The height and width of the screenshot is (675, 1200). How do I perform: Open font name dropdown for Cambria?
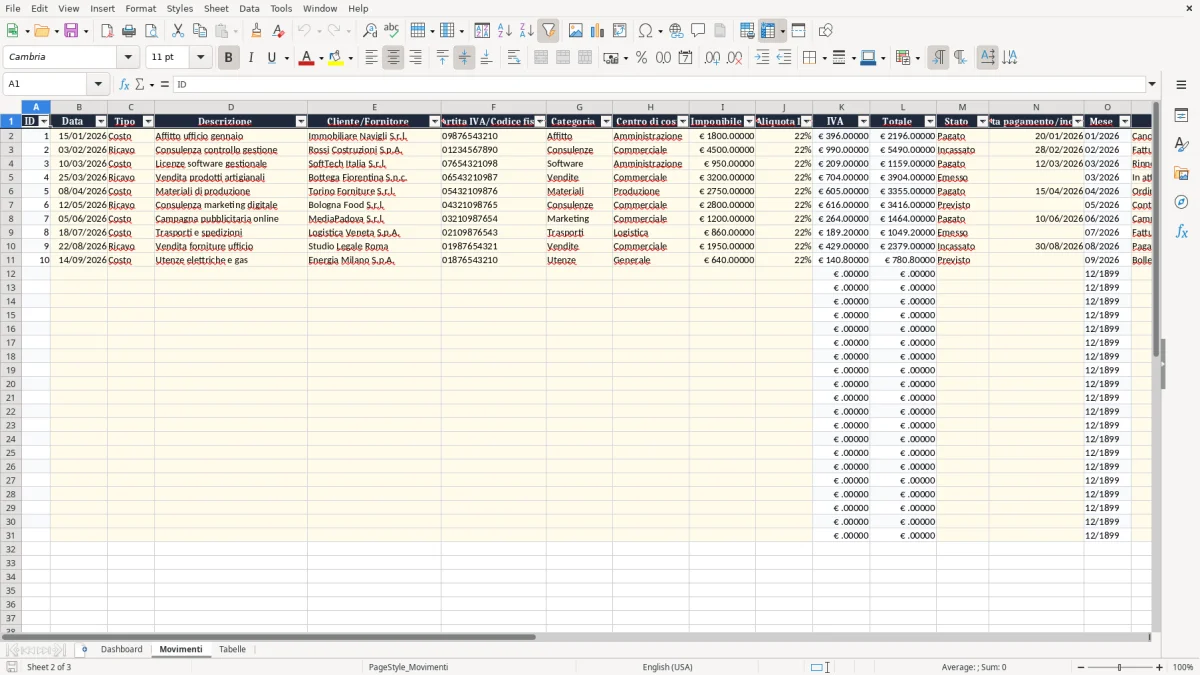point(129,58)
